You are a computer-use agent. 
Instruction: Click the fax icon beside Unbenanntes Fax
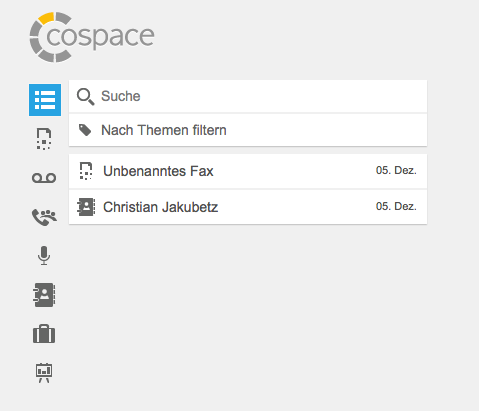[86, 171]
